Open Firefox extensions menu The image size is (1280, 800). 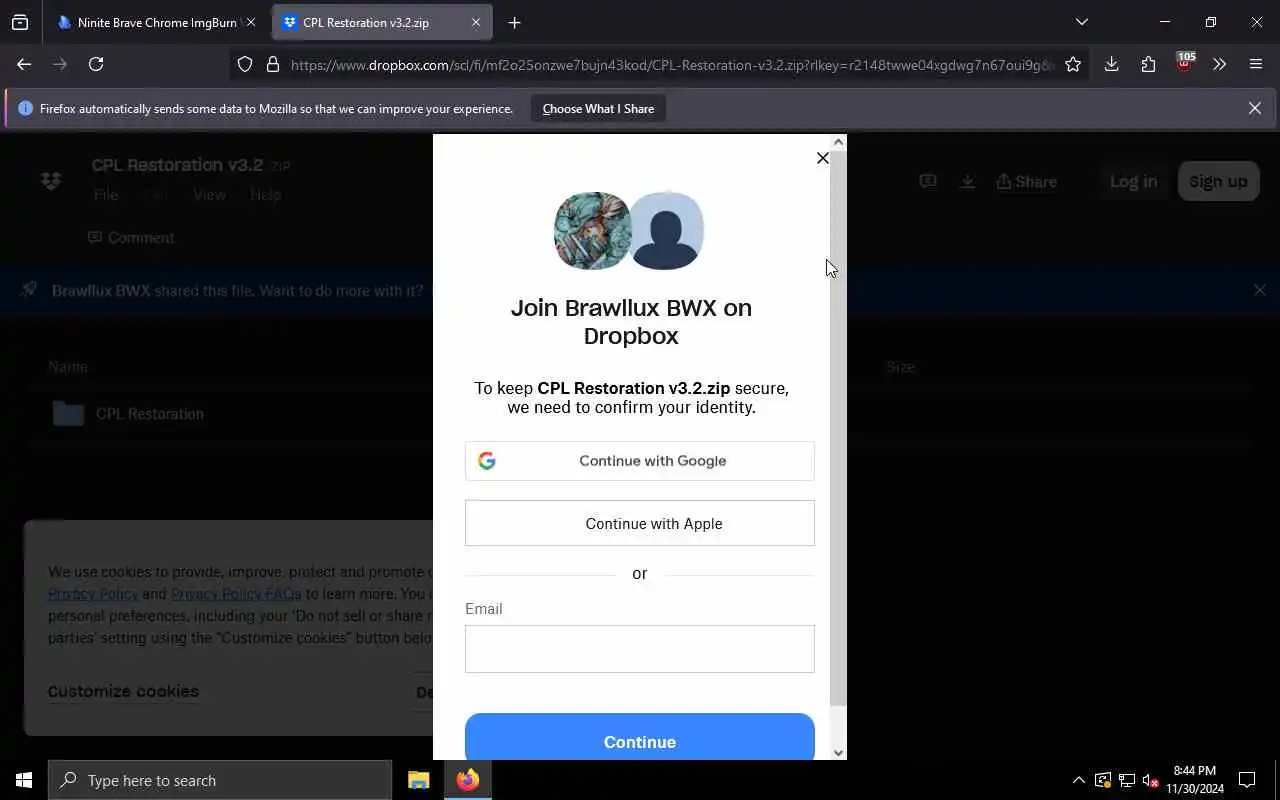tap(1148, 64)
